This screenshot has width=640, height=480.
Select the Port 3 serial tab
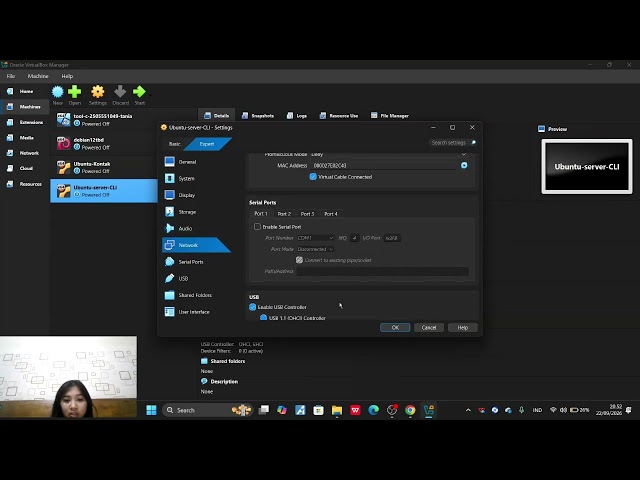[x=307, y=214]
